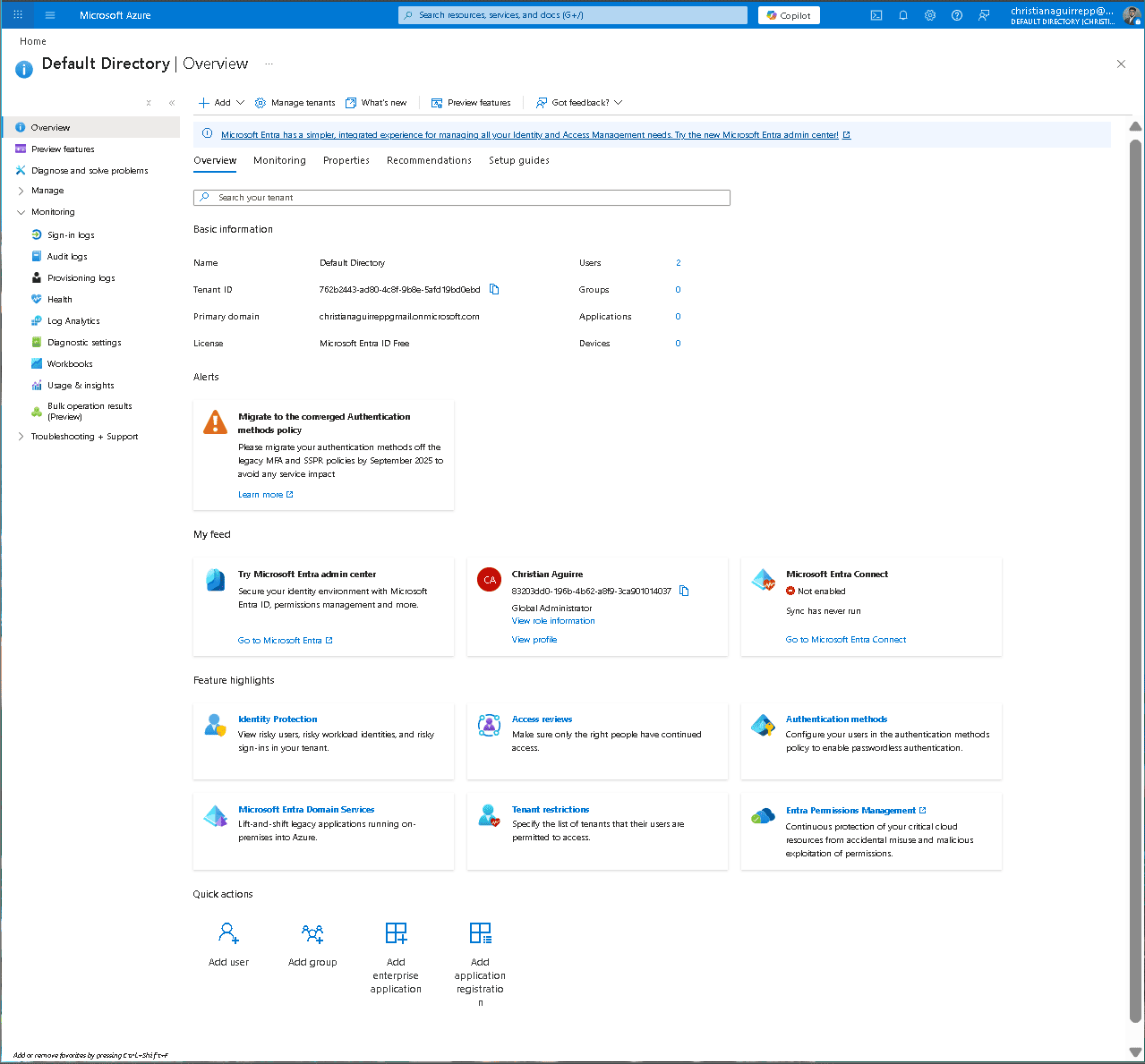This screenshot has width=1145, height=1064.
Task: Select Provisioning logs
Action: (x=81, y=277)
